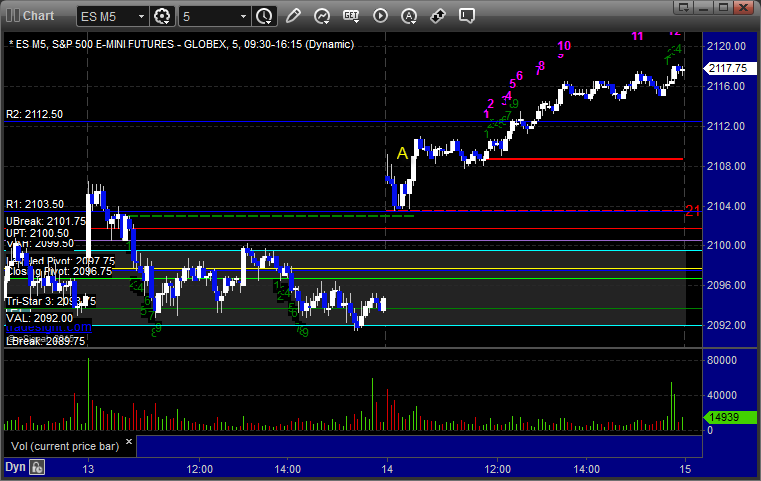This screenshot has height=481, width=761.
Task: Click the date 13 on time axis
Action: (x=88, y=469)
